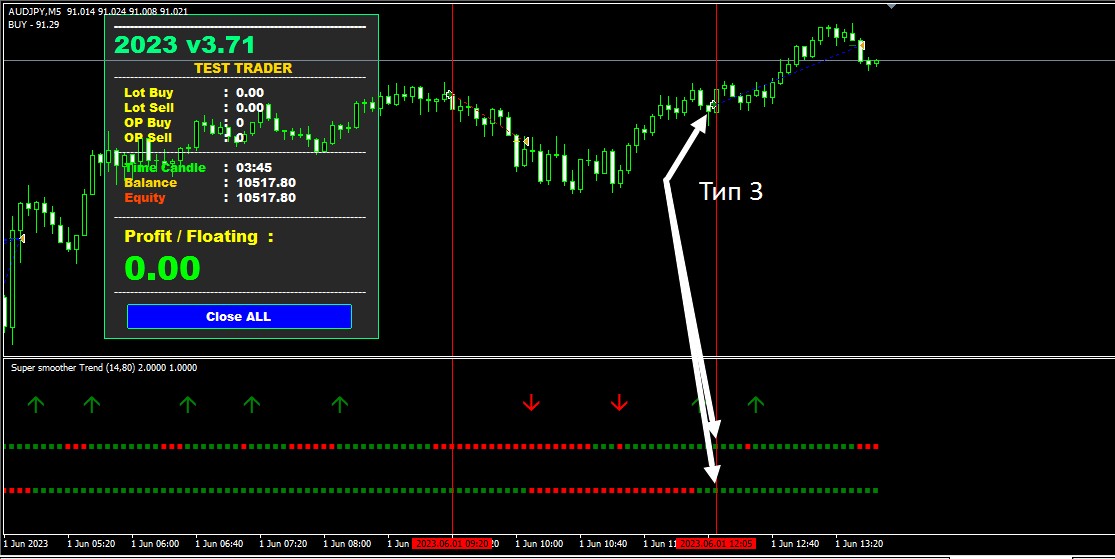Click the red down arrow above 1 Jun 10:00

(x=531, y=403)
